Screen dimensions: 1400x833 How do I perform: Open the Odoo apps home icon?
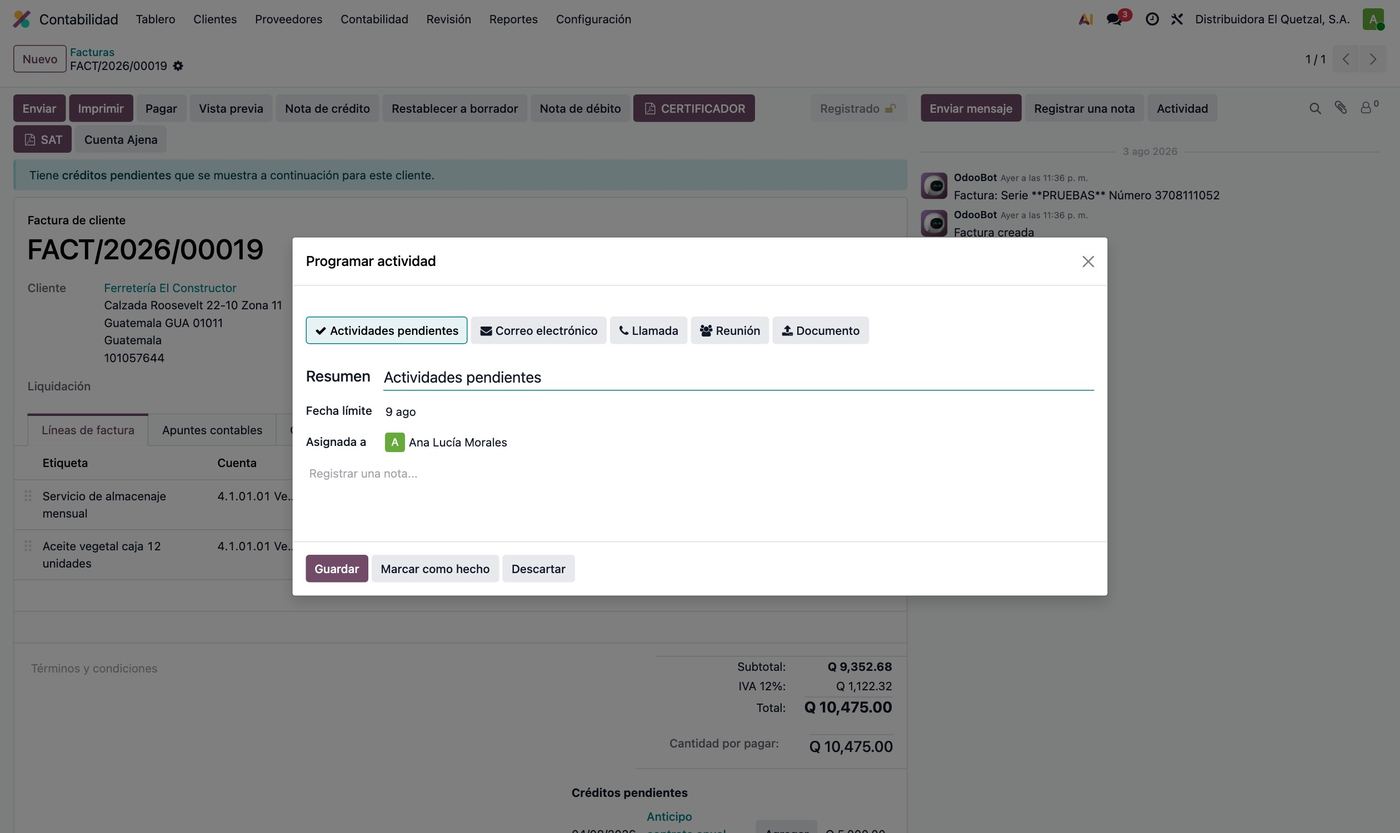tap(21, 19)
